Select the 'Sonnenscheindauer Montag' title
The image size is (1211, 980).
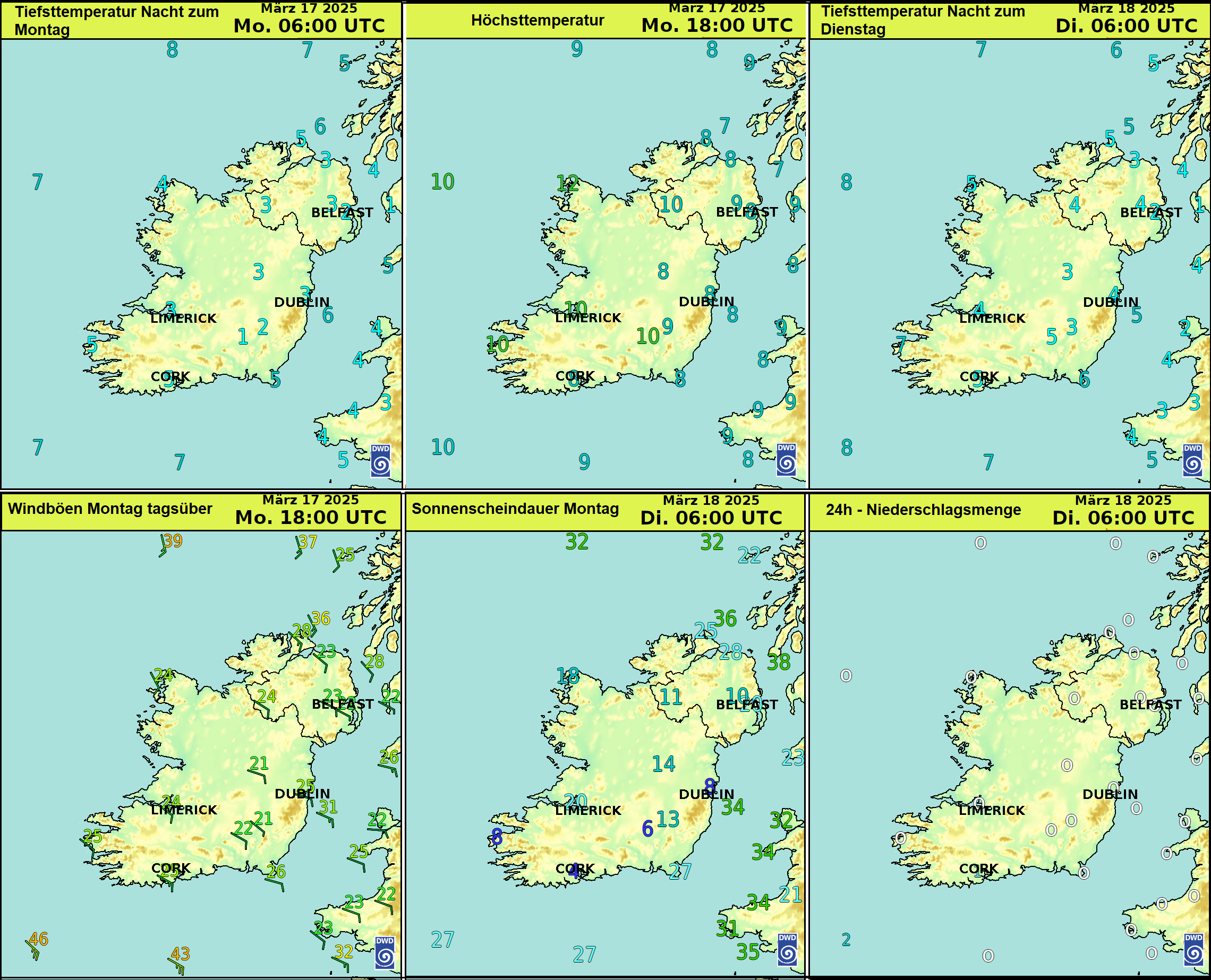[x=515, y=509]
